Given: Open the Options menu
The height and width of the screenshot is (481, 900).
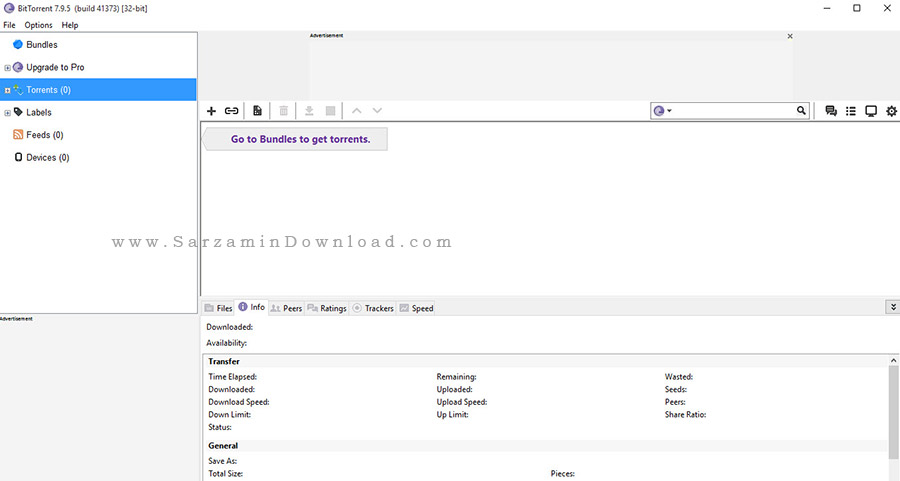Looking at the screenshot, I should click(x=38, y=25).
